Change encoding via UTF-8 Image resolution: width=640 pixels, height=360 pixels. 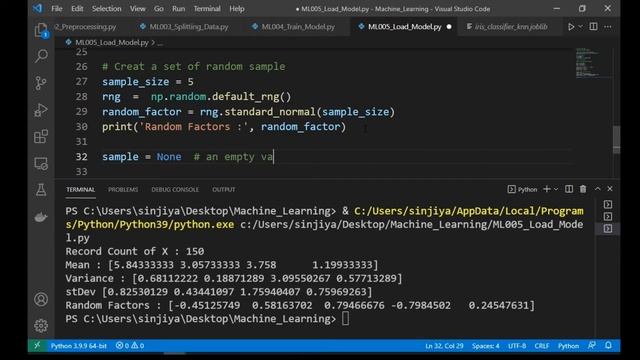point(517,346)
